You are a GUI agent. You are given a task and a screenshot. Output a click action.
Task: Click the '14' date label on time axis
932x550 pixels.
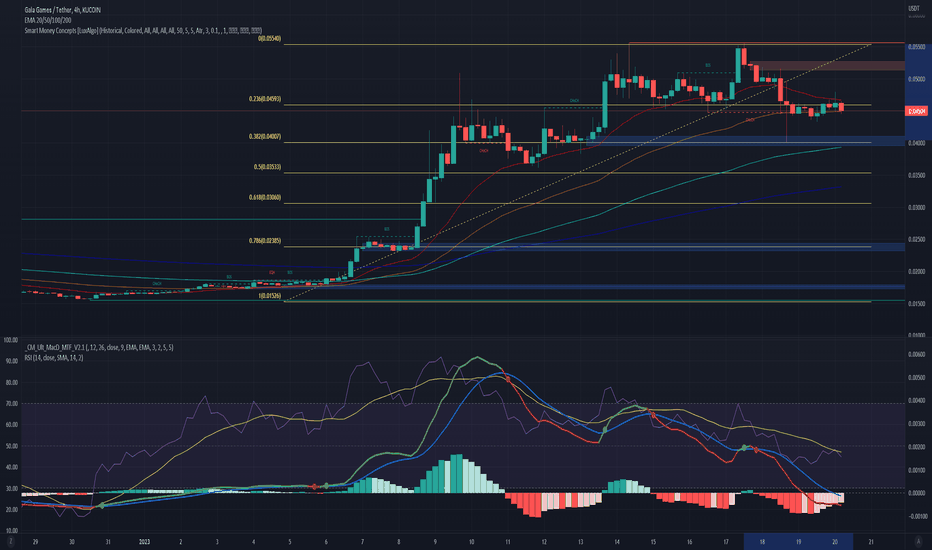[617, 542]
